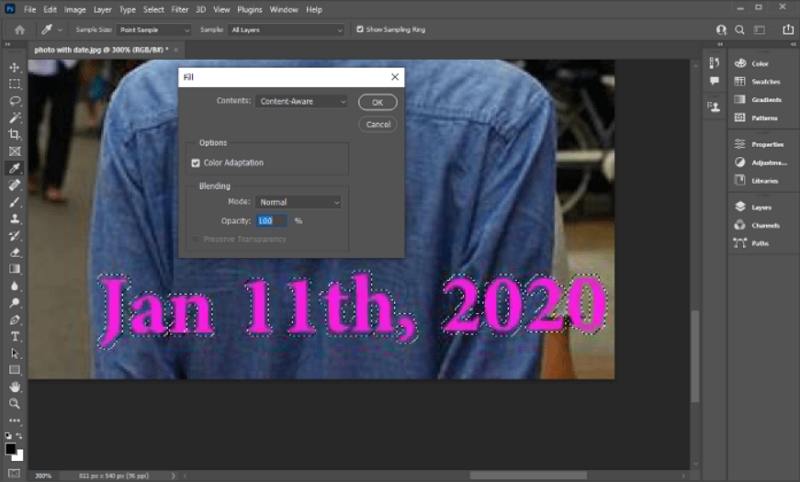Select the Type tool
Screen dimensions: 800x482
(x=15, y=336)
